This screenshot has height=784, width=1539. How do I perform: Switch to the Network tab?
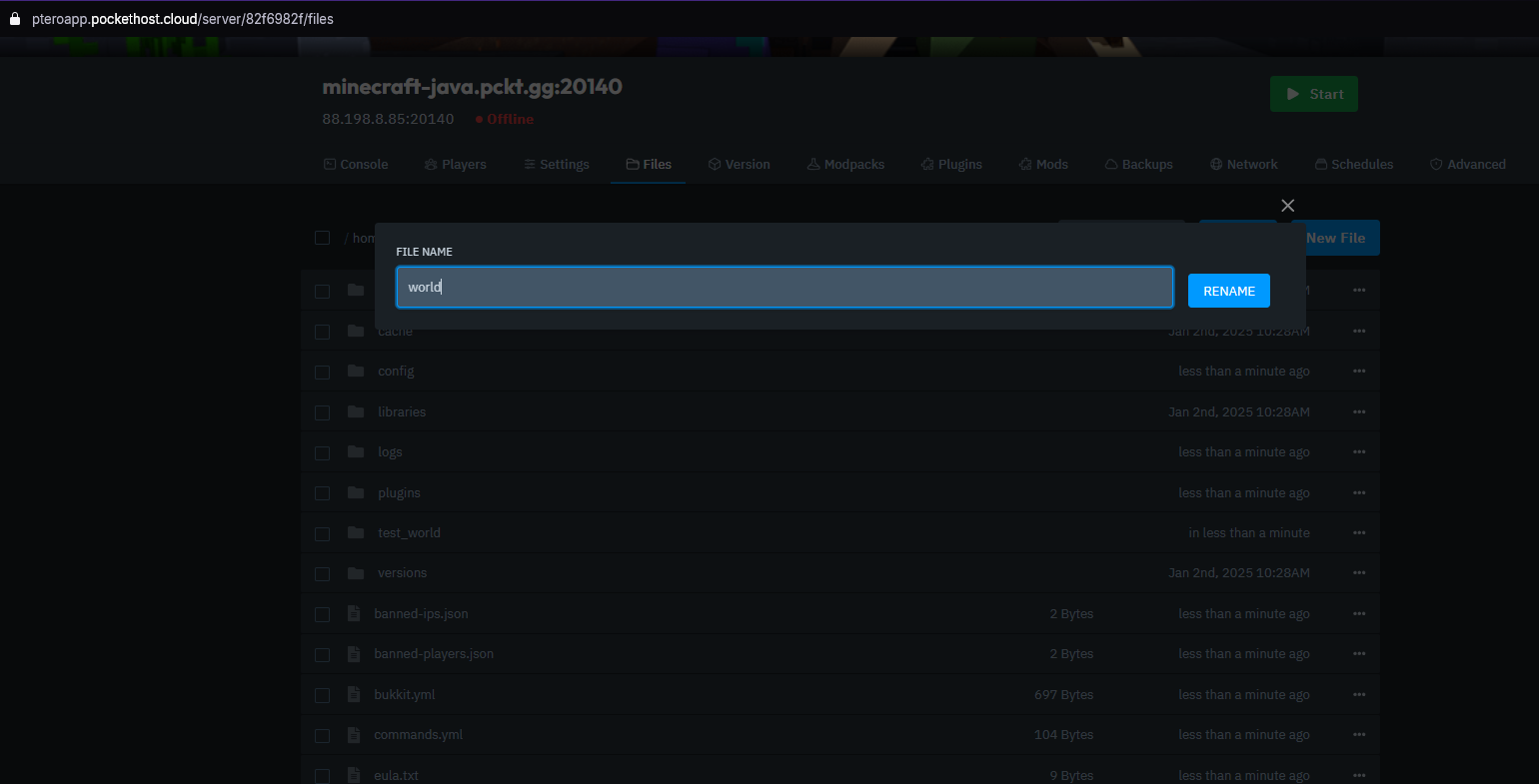[x=1244, y=164]
